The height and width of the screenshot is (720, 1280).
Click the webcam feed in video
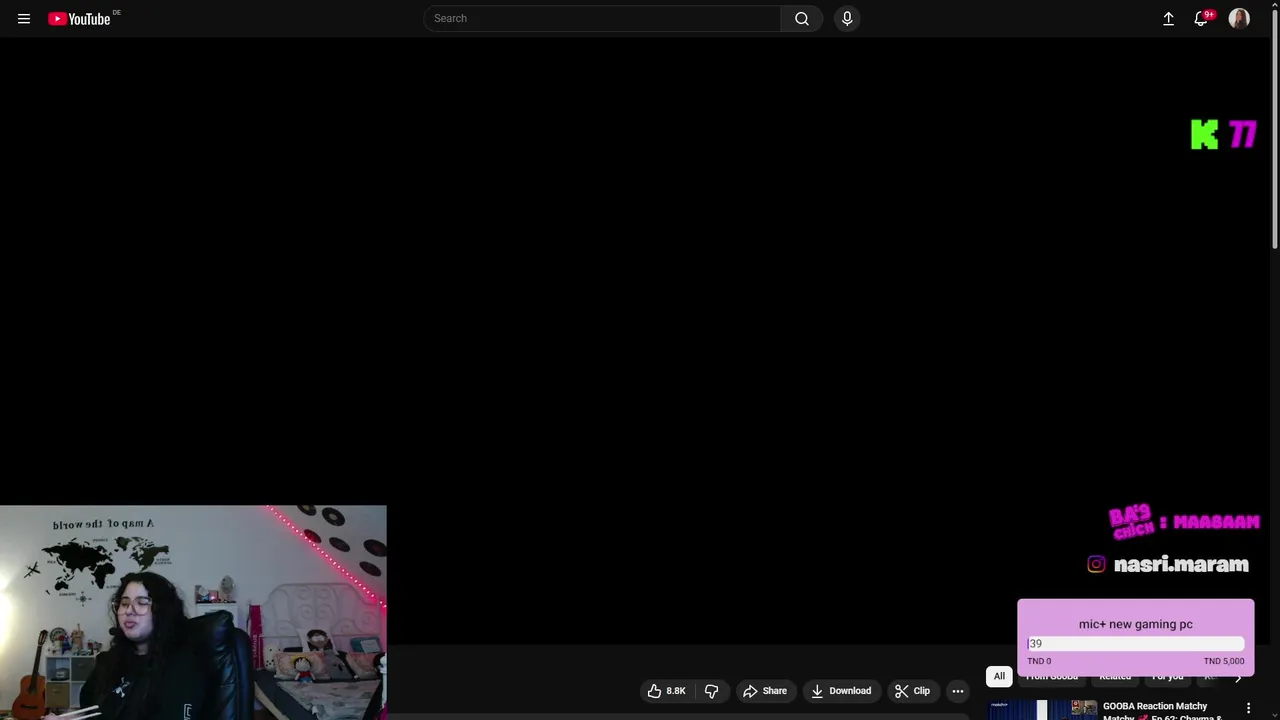pos(193,612)
